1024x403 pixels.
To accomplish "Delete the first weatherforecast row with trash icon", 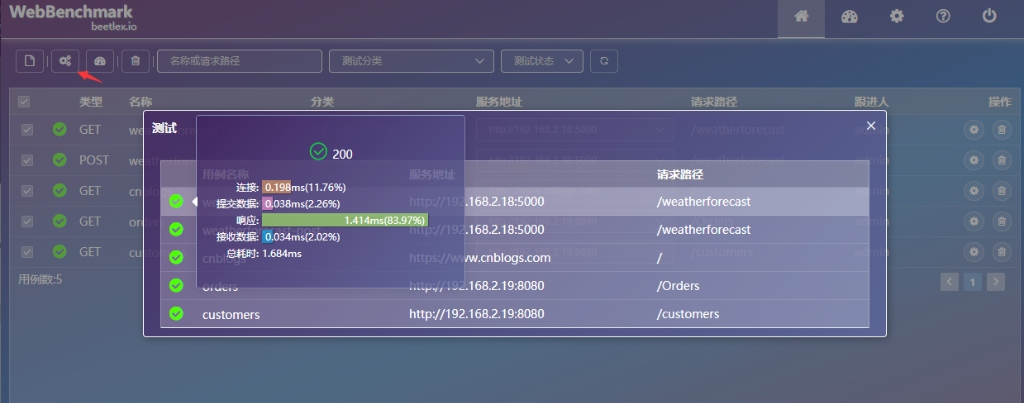I will (x=1001, y=130).
